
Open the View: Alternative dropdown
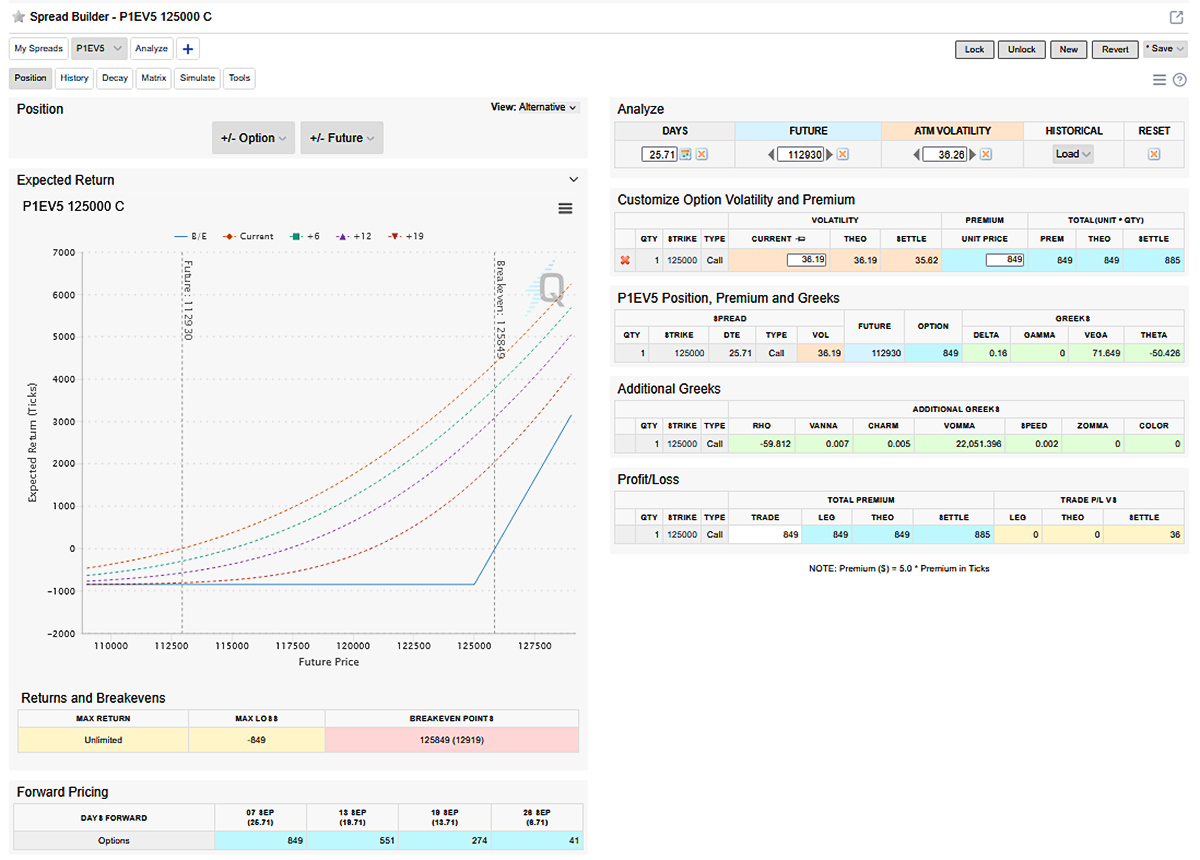(534, 107)
